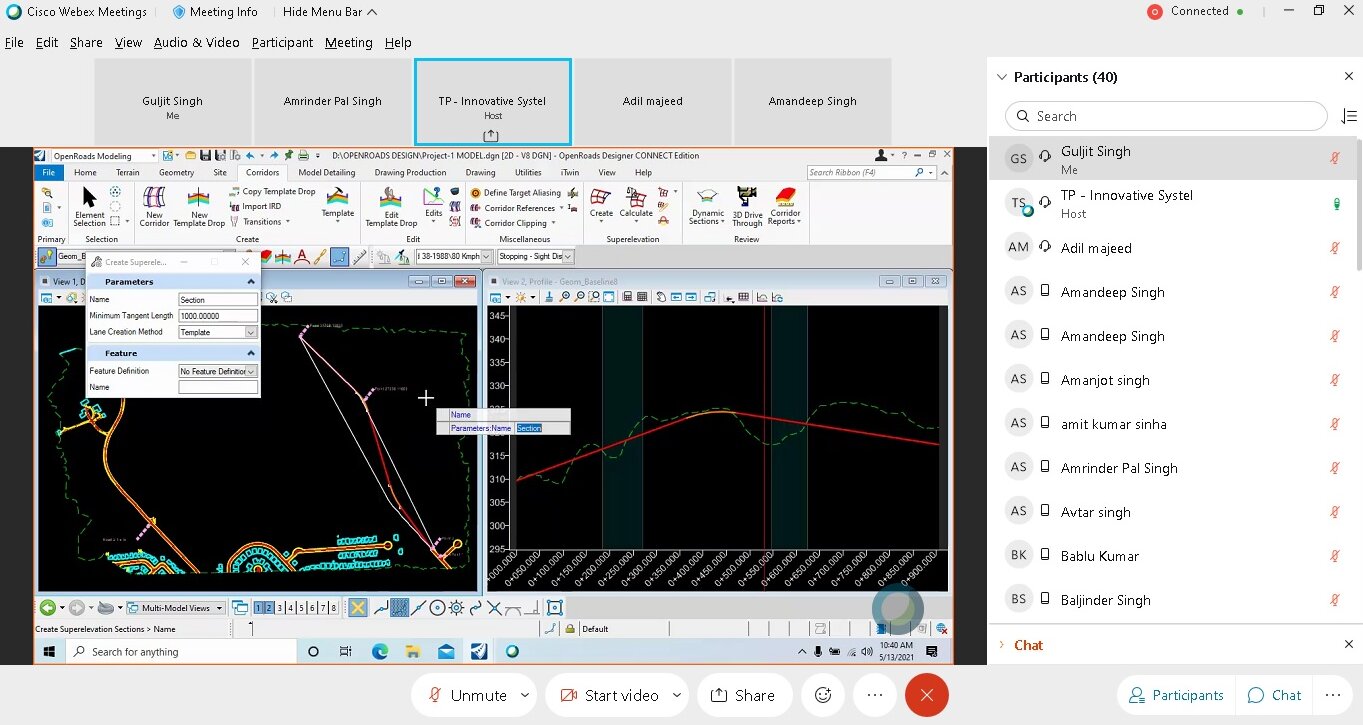Image resolution: width=1363 pixels, height=725 pixels.
Task: Expand the Chat panel in Webex
Action: point(1003,645)
